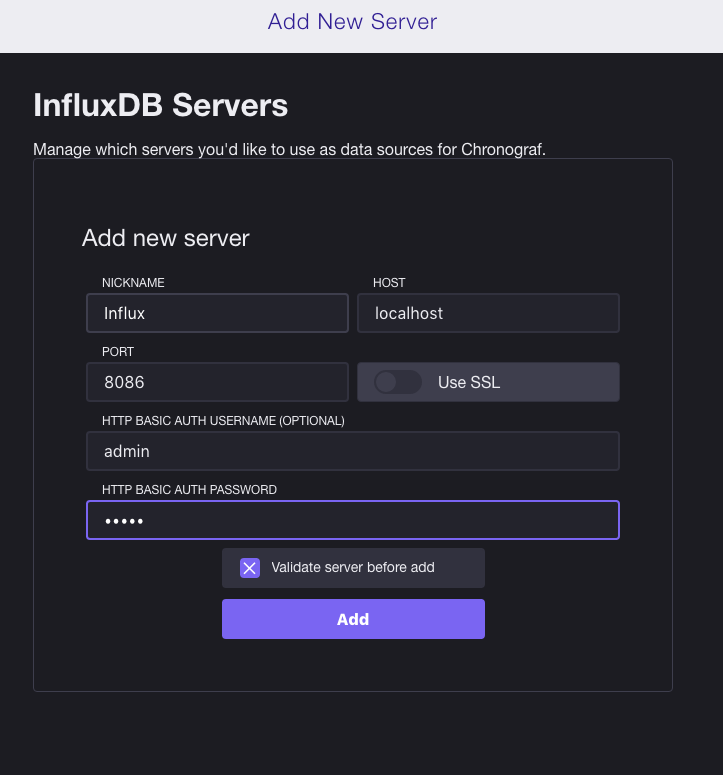Toggle the Use SSL switch

click(x=398, y=382)
